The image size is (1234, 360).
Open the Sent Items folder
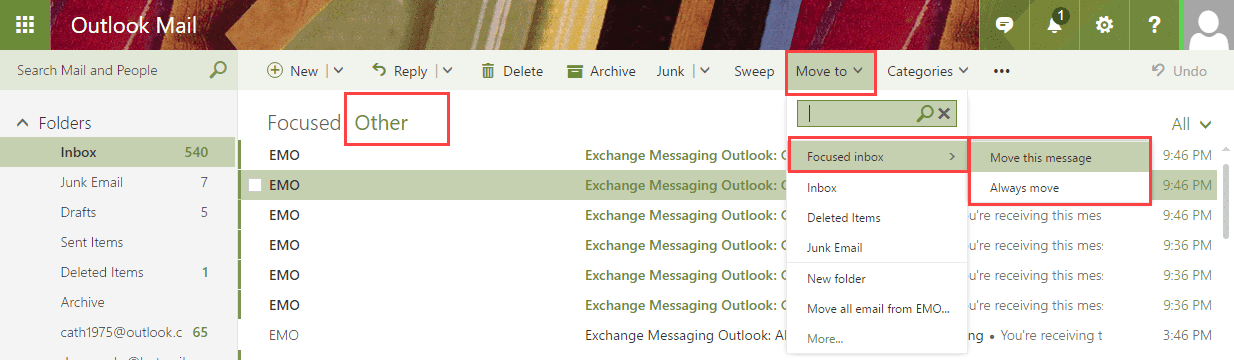tap(119, 242)
